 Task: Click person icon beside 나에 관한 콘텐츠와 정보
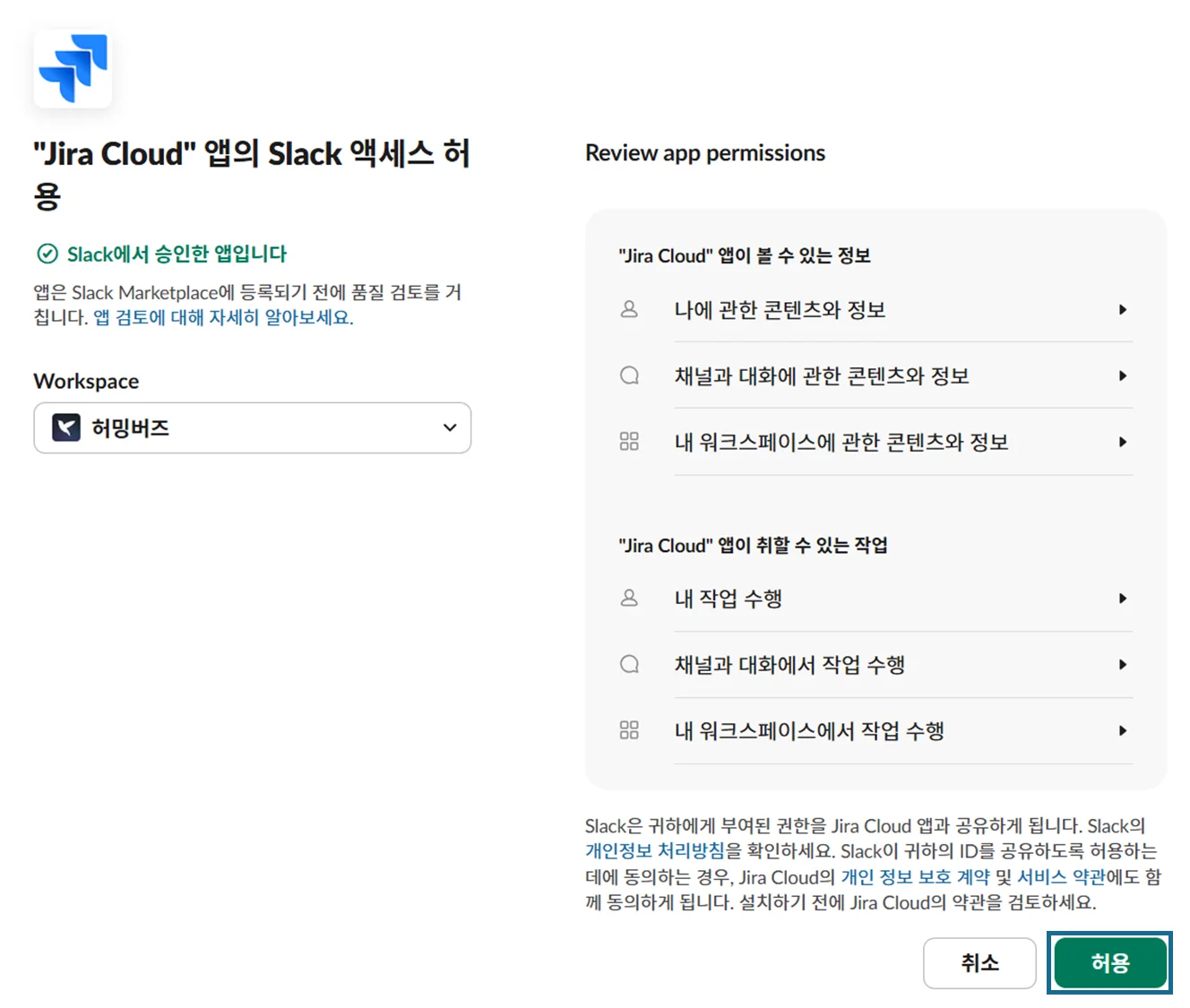(629, 310)
